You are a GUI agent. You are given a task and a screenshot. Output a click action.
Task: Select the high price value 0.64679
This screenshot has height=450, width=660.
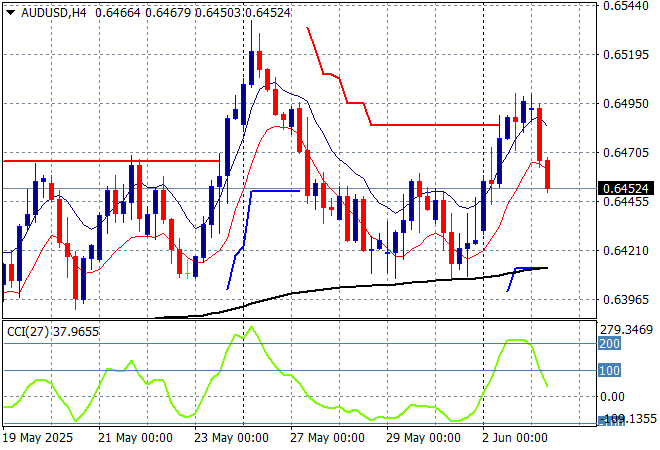(x=168, y=13)
